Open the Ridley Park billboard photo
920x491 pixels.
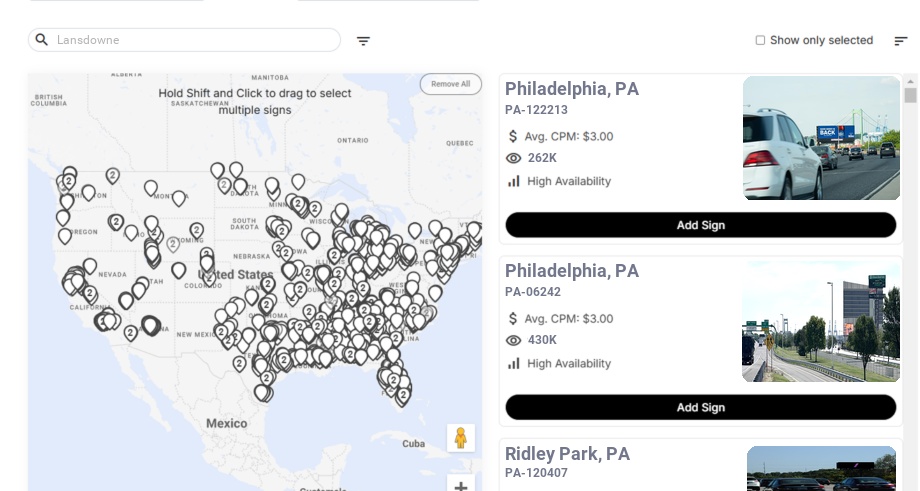click(821, 469)
